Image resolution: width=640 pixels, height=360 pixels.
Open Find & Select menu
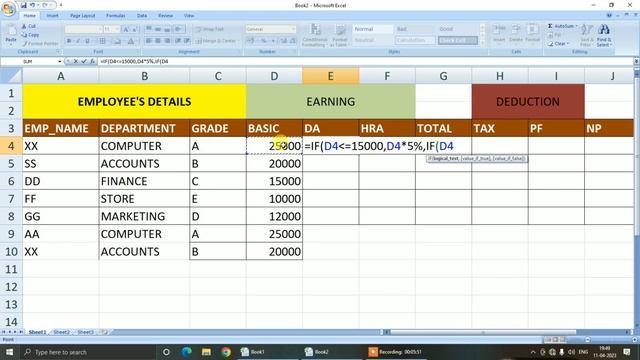click(604, 35)
